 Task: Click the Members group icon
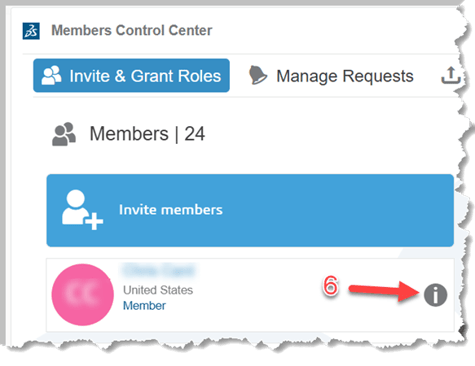click(x=64, y=134)
